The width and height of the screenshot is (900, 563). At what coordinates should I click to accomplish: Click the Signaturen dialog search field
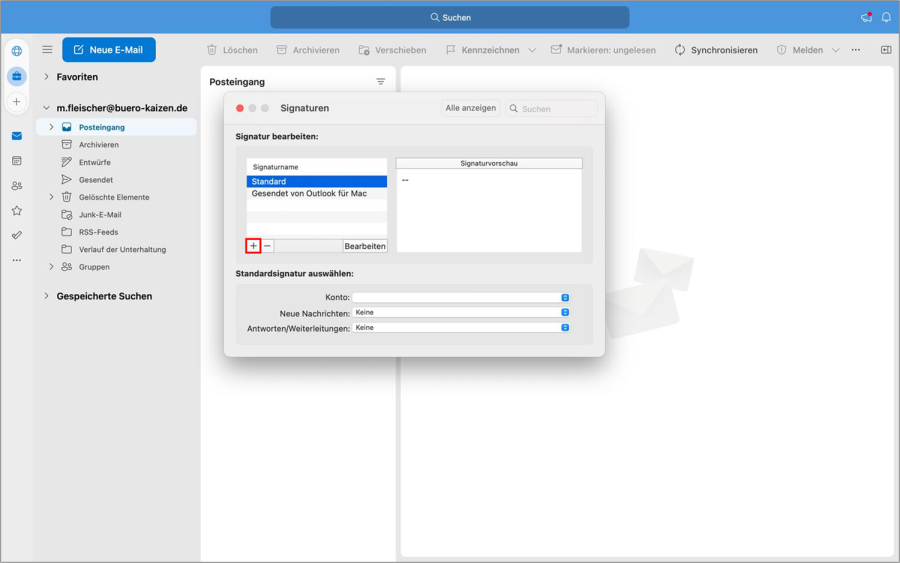(551, 108)
